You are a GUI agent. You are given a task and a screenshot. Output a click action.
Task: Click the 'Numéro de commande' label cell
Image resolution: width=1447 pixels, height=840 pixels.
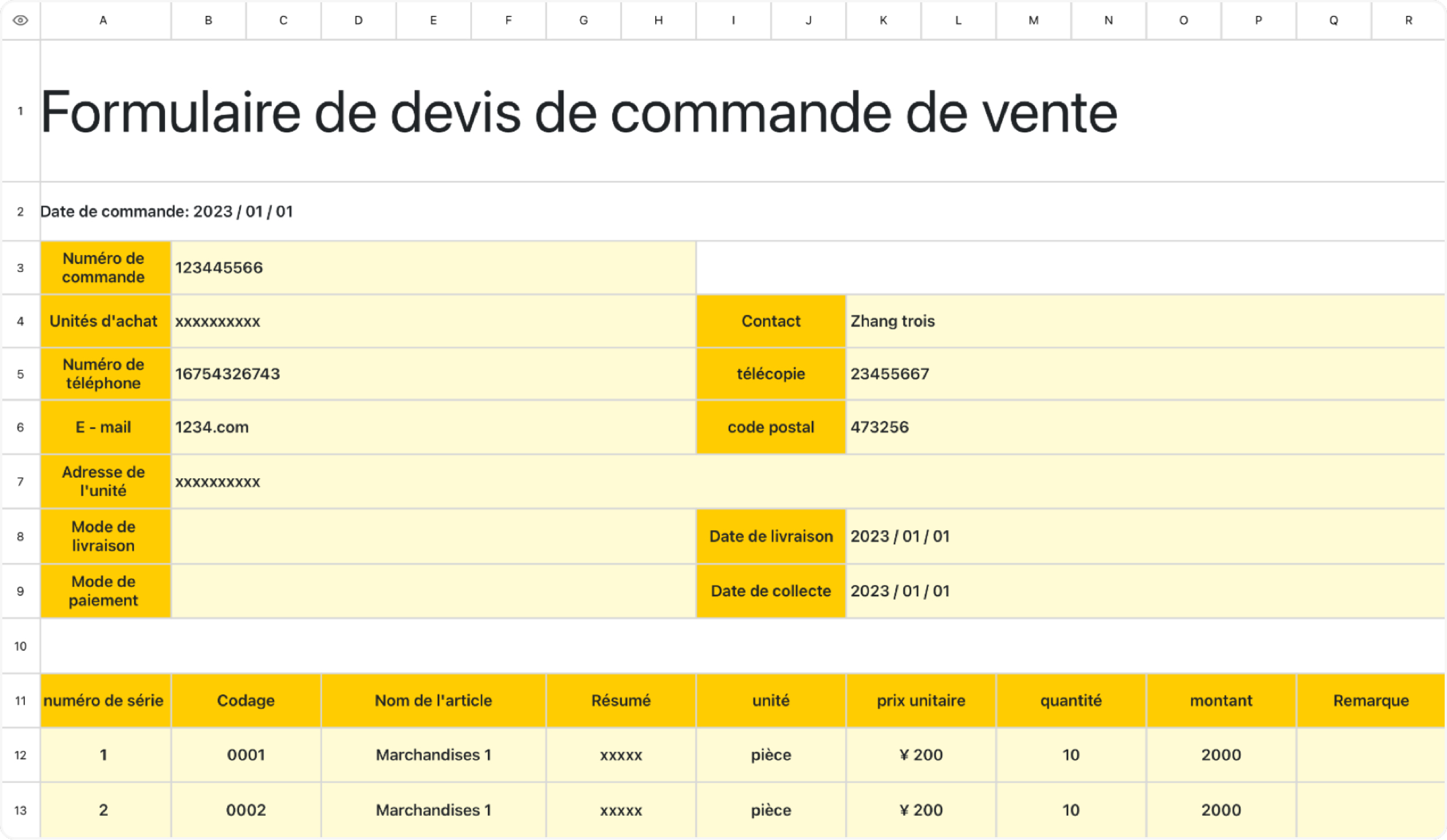(106, 267)
